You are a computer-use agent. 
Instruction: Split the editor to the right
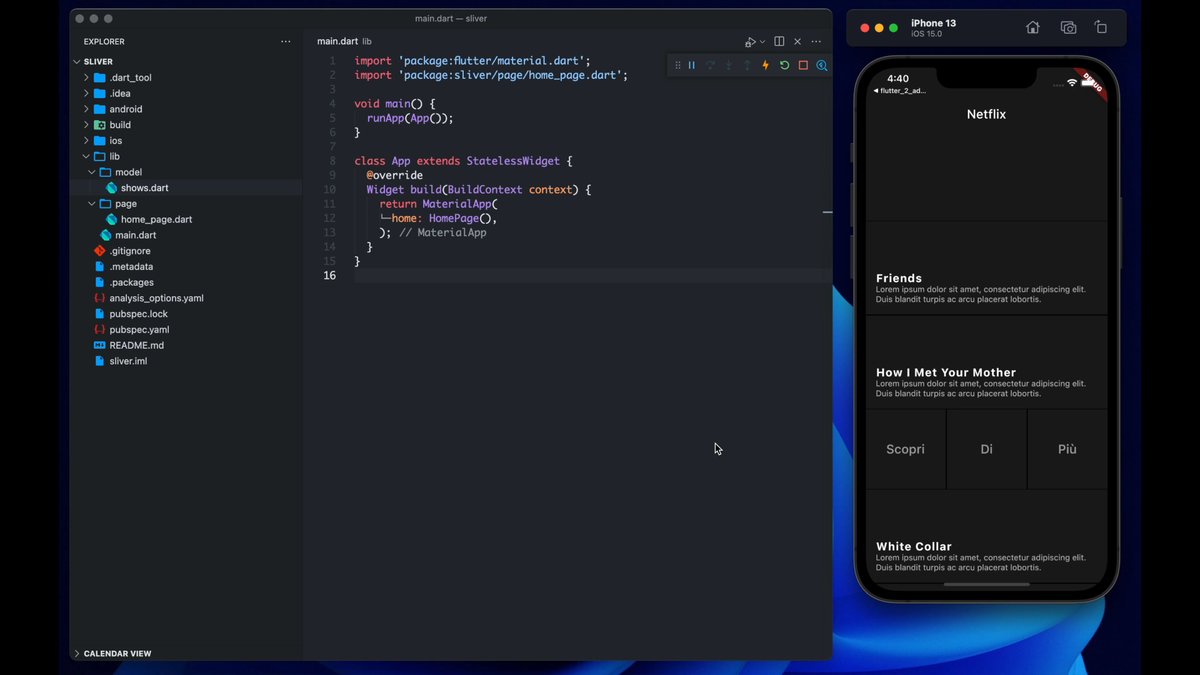pyautogui.click(x=779, y=42)
